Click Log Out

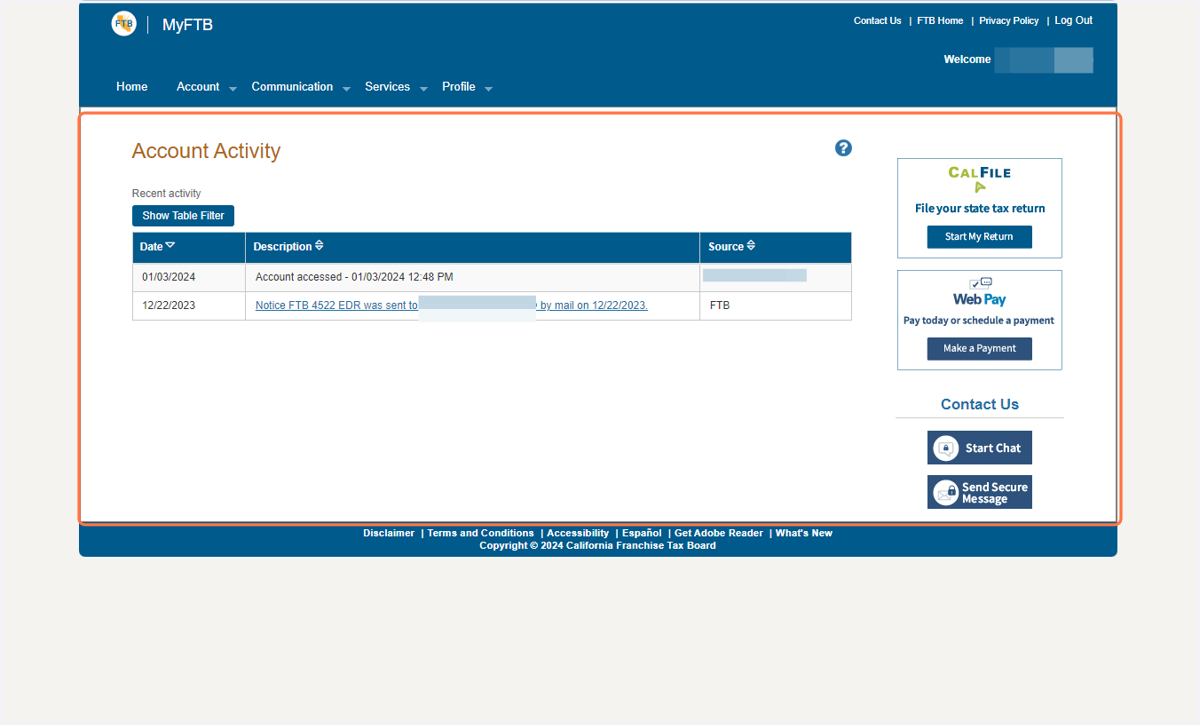tap(1073, 21)
